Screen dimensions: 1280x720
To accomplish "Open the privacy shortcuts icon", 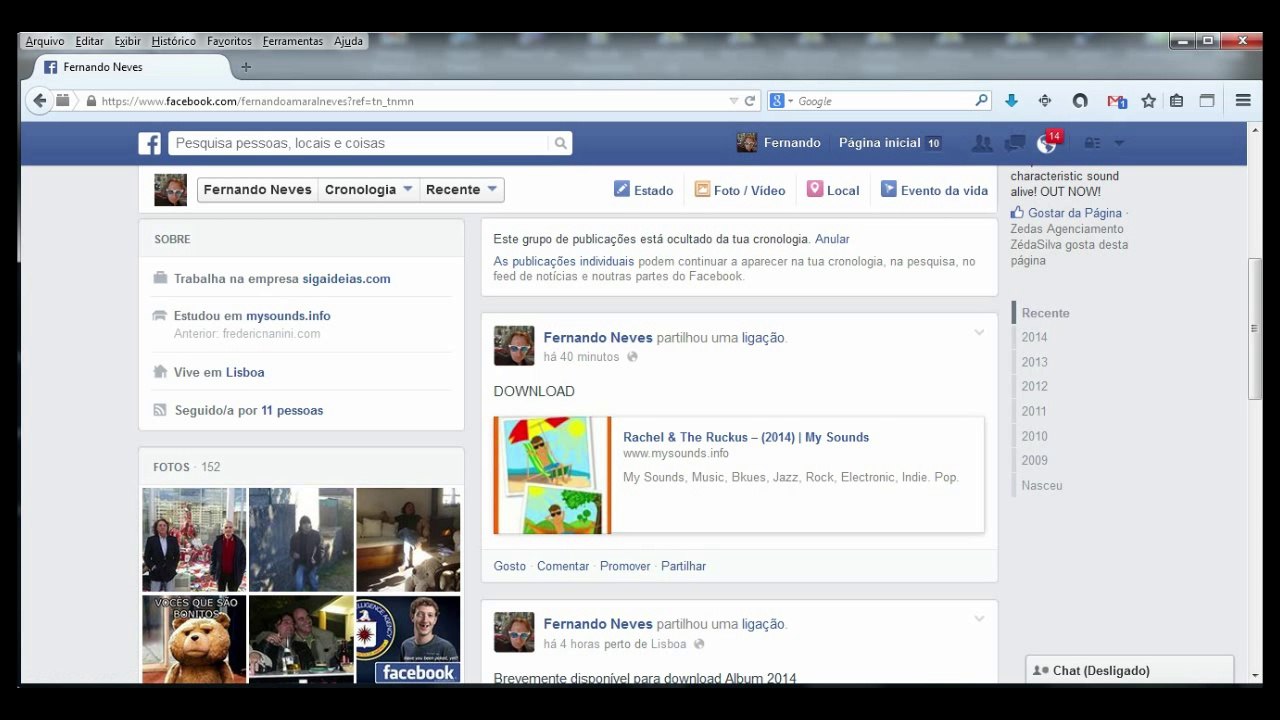I will click(1093, 143).
